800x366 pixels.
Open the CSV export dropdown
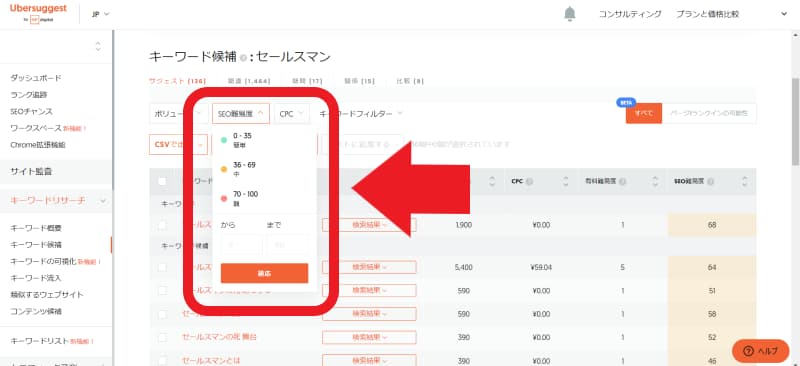178,144
